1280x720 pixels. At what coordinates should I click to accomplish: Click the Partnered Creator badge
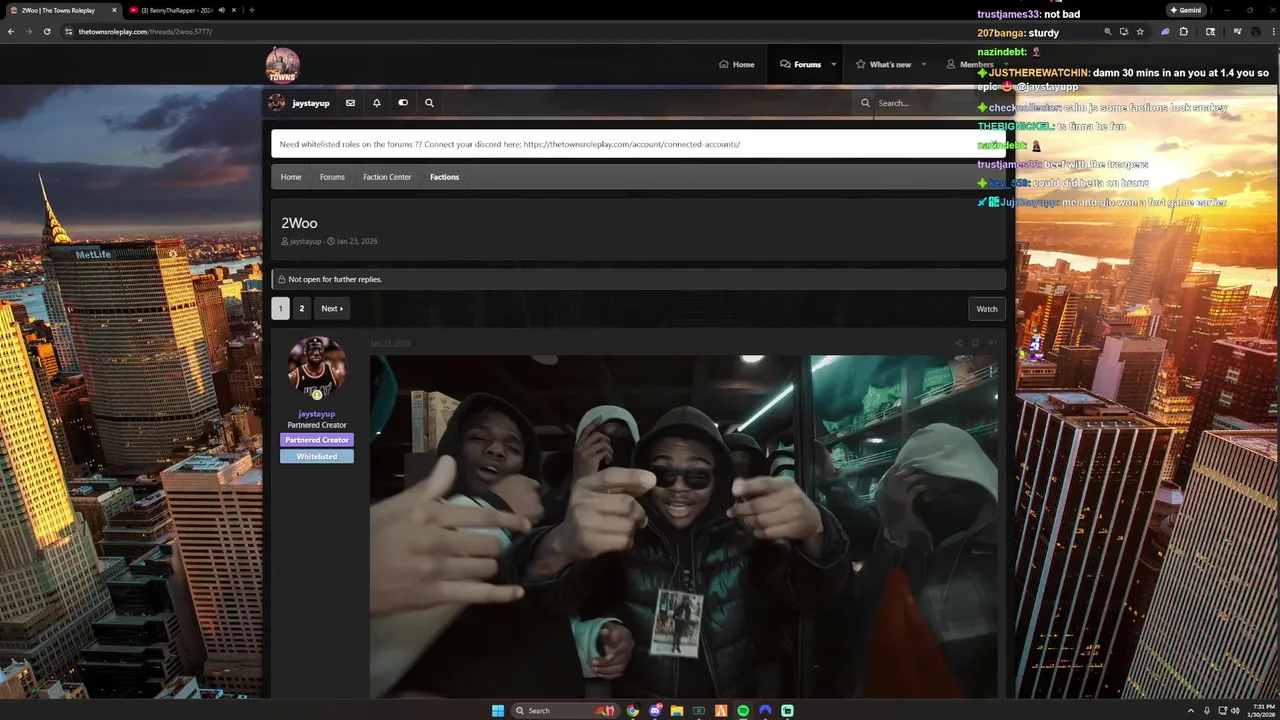(x=317, y=440)
